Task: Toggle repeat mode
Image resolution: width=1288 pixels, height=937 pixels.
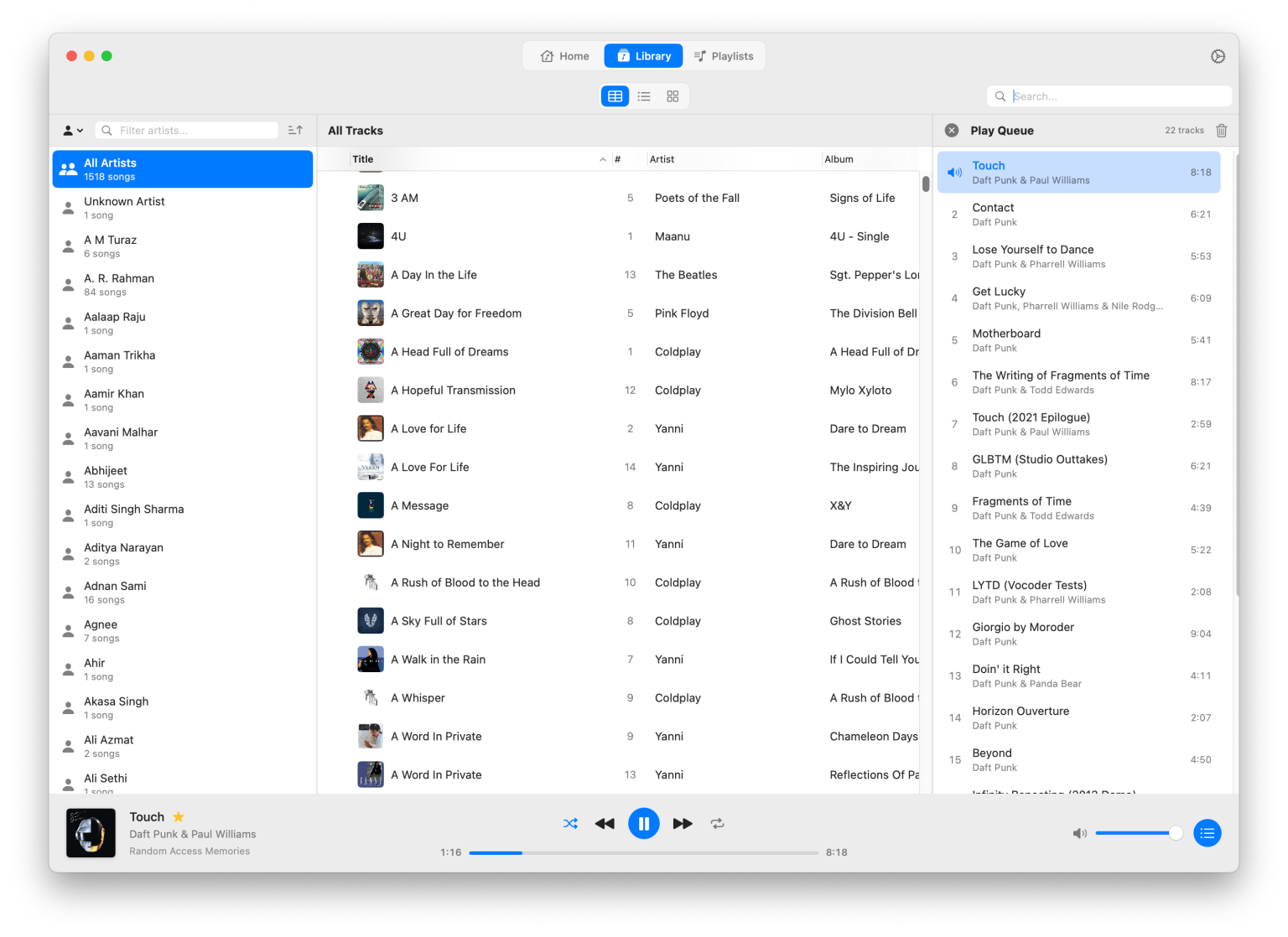Action: pos(718,824)
